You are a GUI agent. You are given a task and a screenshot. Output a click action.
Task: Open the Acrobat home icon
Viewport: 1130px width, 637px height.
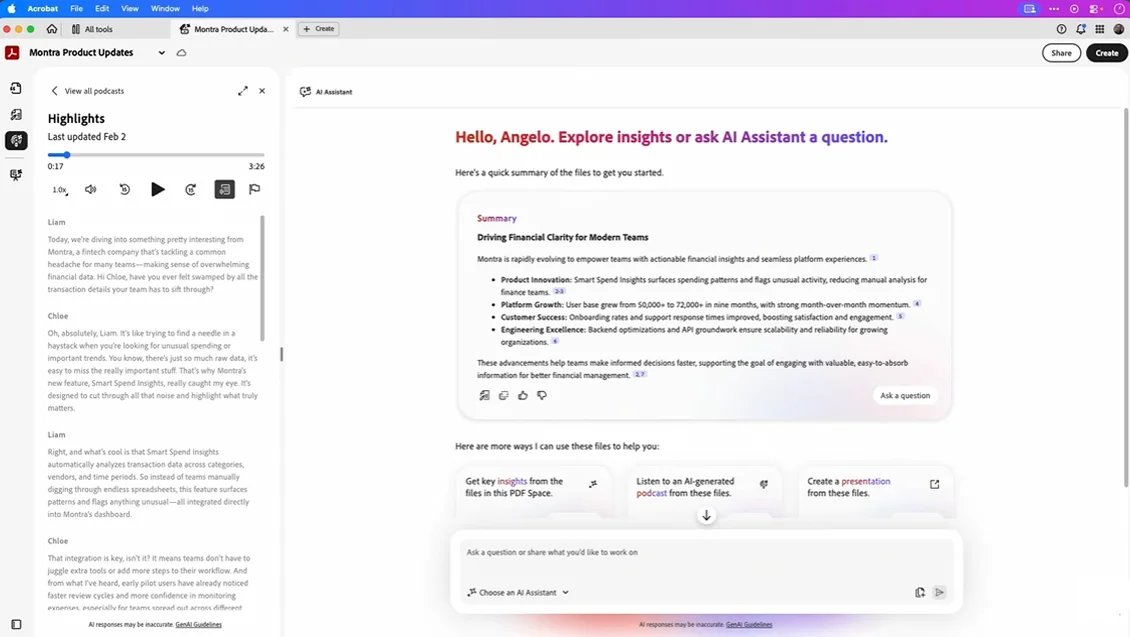[52, 29]
